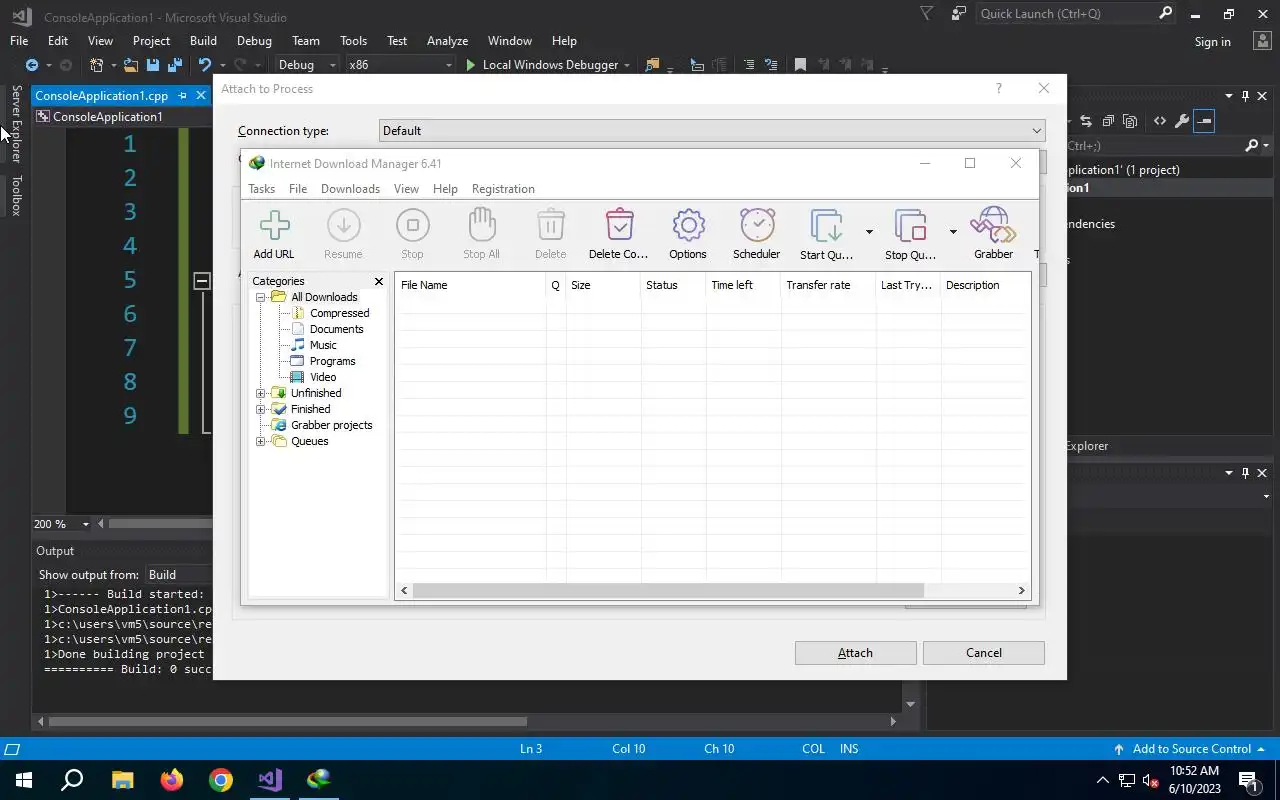Click the Resume icon in IDM toolbar
Screen dimensions: 1280x800
(x=343, y=226)
